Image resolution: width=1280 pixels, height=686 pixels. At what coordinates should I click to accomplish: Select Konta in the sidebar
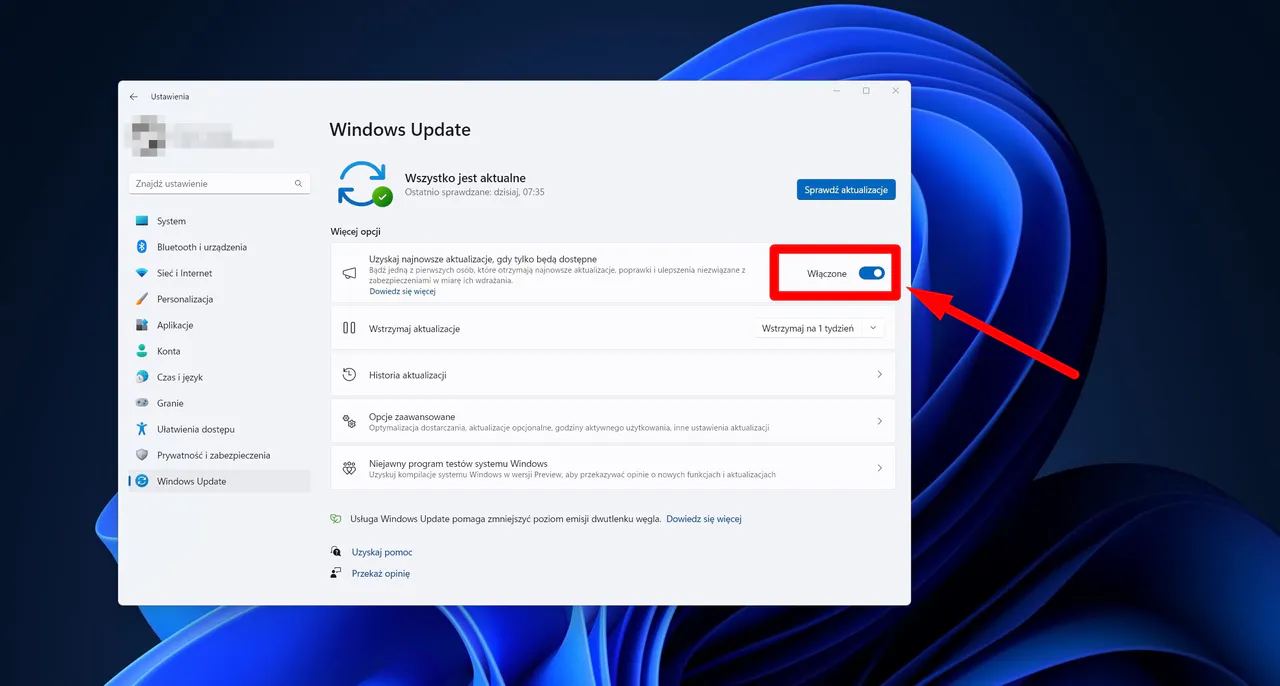169,351
